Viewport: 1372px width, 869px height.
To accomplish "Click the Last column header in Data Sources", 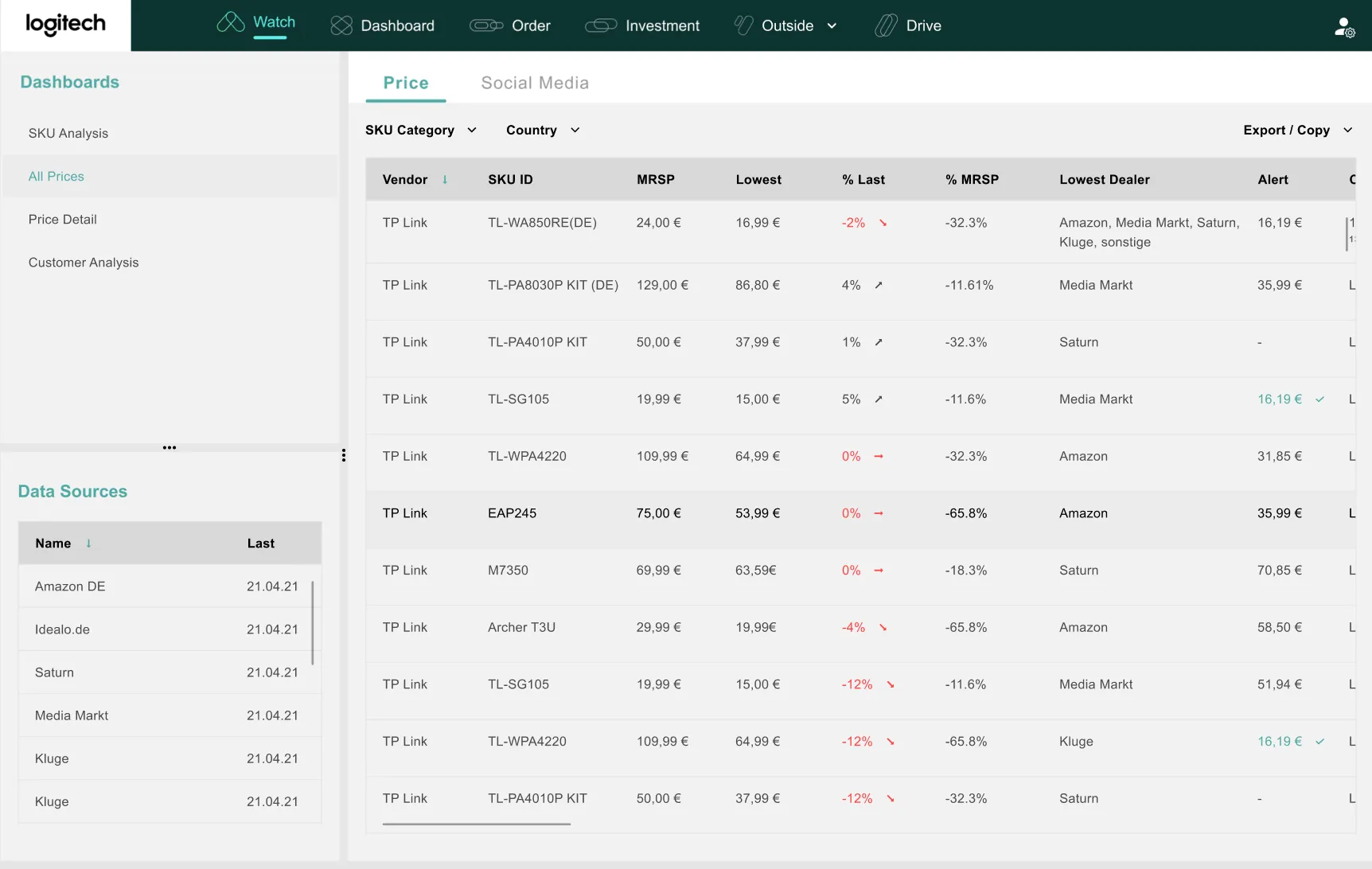I will [x=260, y=544].
